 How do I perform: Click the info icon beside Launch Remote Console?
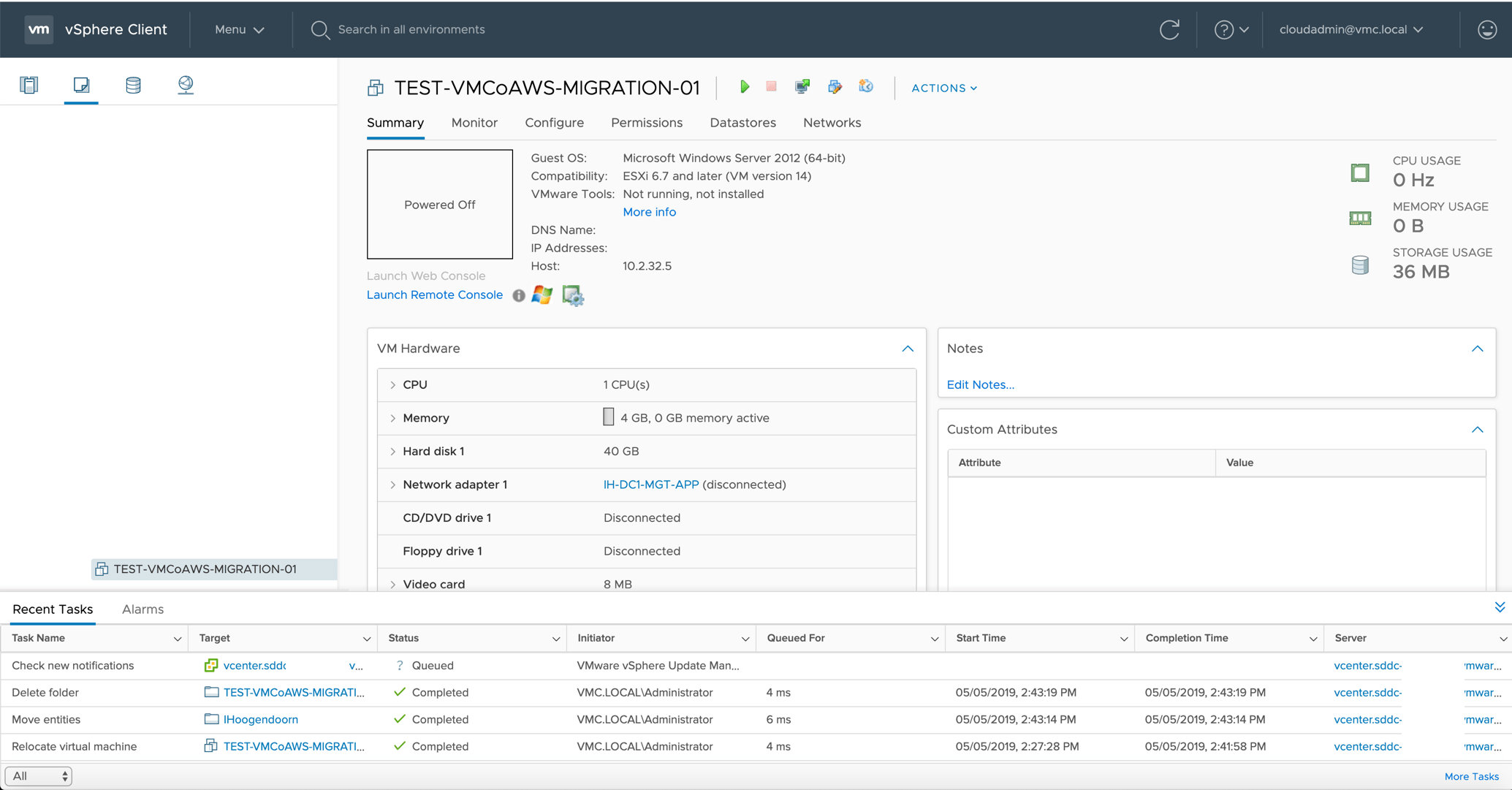coord(518,295)
